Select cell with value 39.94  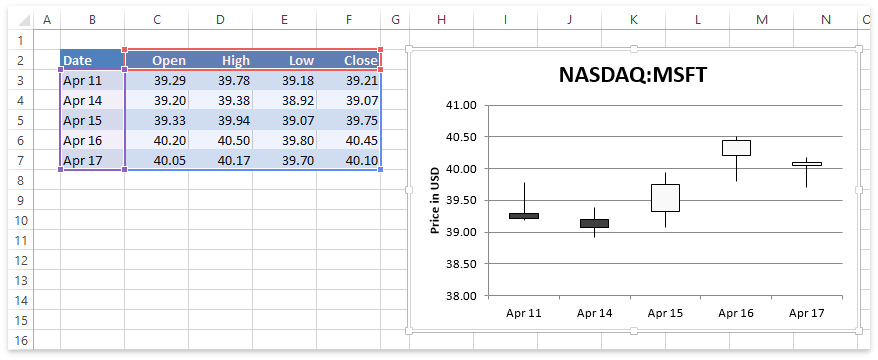[221, 120]
